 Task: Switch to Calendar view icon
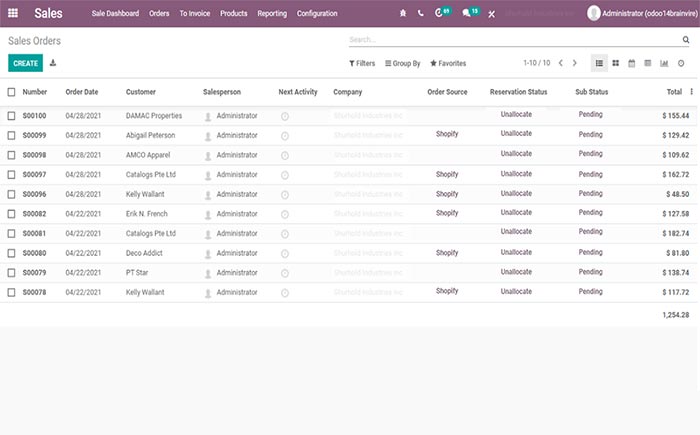[x=631, y=63]
